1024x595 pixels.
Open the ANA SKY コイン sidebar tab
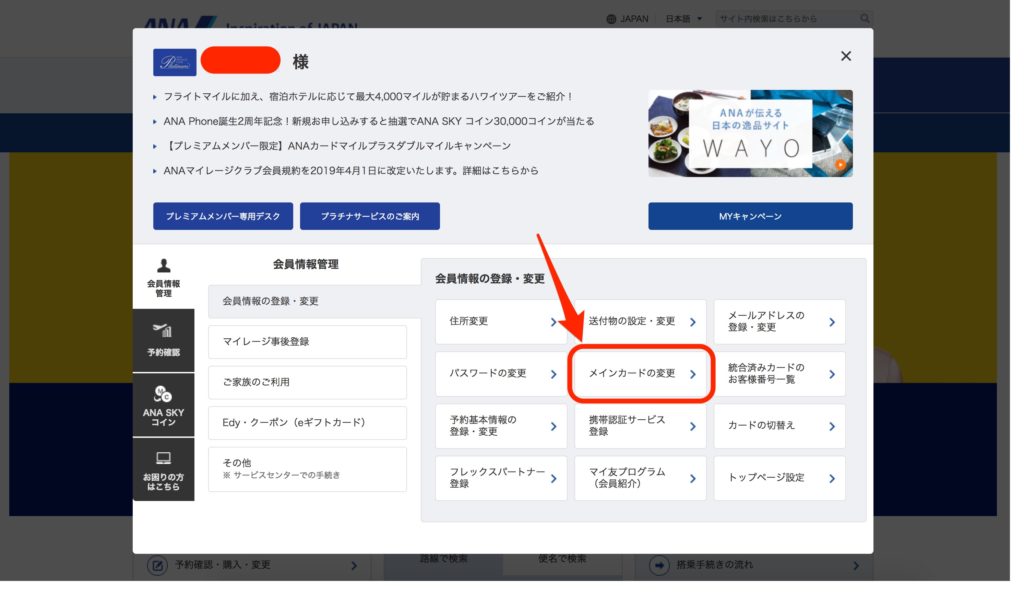tap(163, 405)
